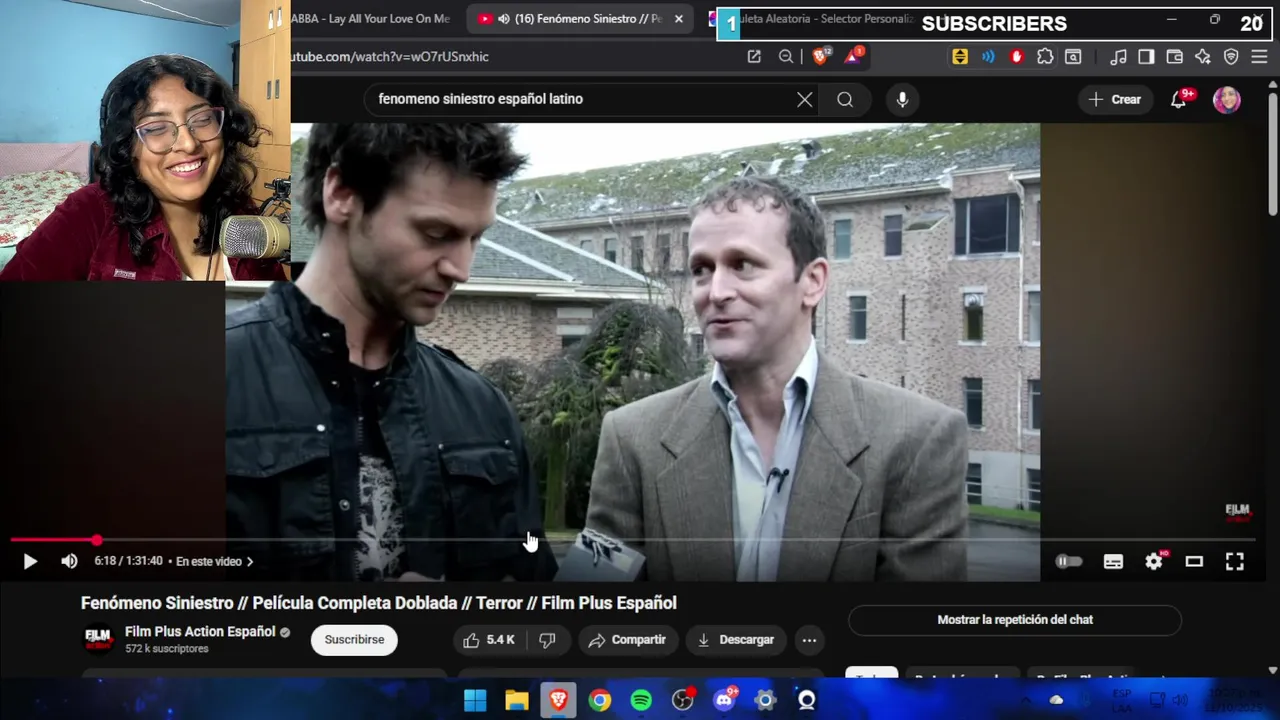Select the Brave browser taskbar icon
Image resolution: width=1280 pixels, height=720 pixels.
558,700
